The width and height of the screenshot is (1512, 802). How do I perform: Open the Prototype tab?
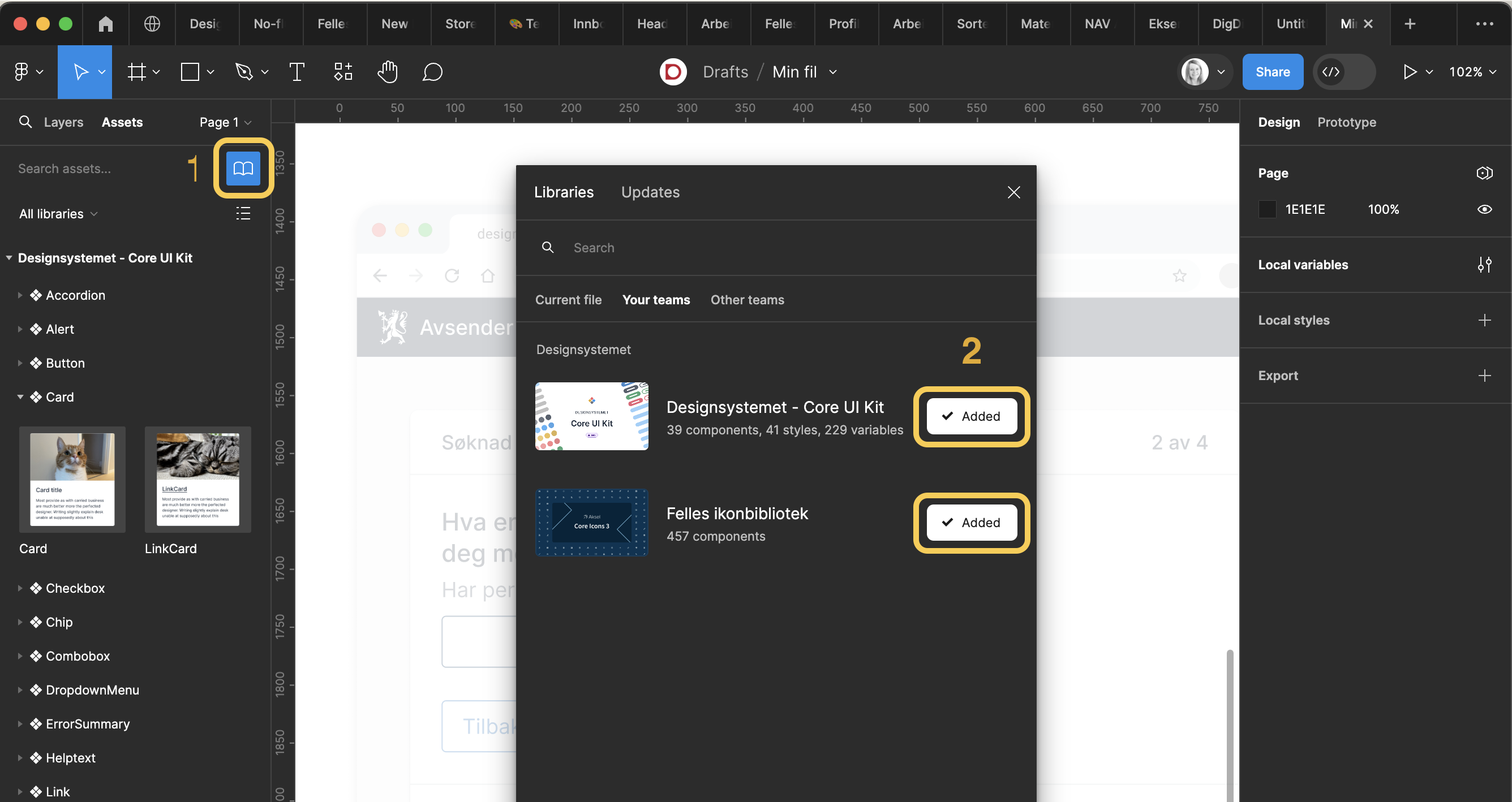1346,122
